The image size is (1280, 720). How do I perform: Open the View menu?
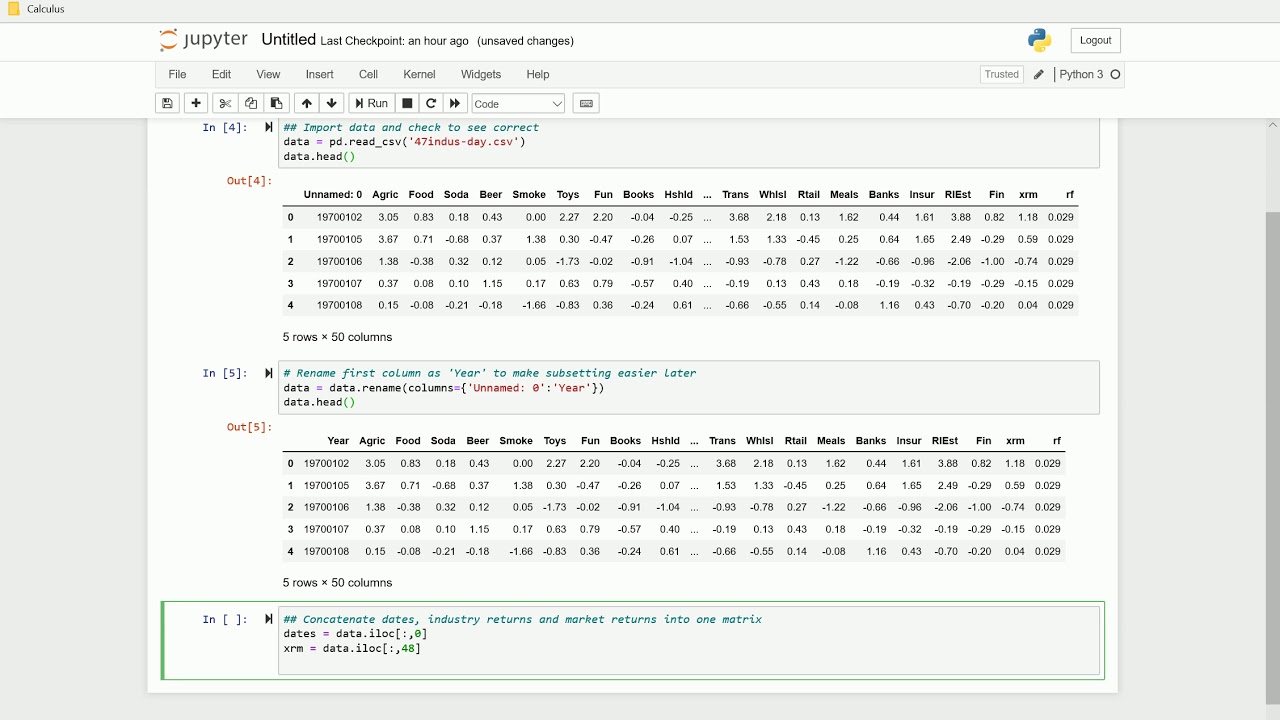[268, 74]
